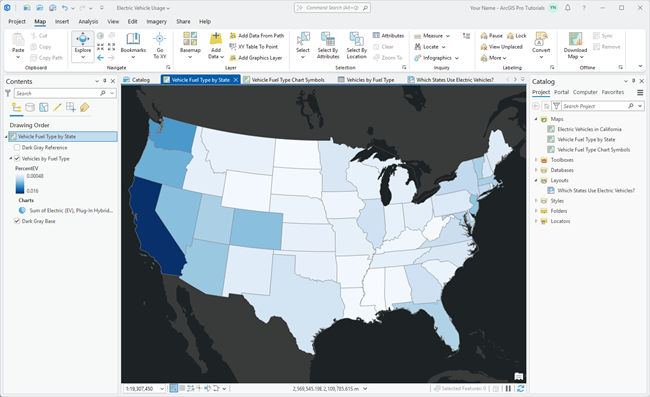Click Add Data From Path
Image resolution: width=650 pixels, height=397 pixels.
[x=257, y=36]
